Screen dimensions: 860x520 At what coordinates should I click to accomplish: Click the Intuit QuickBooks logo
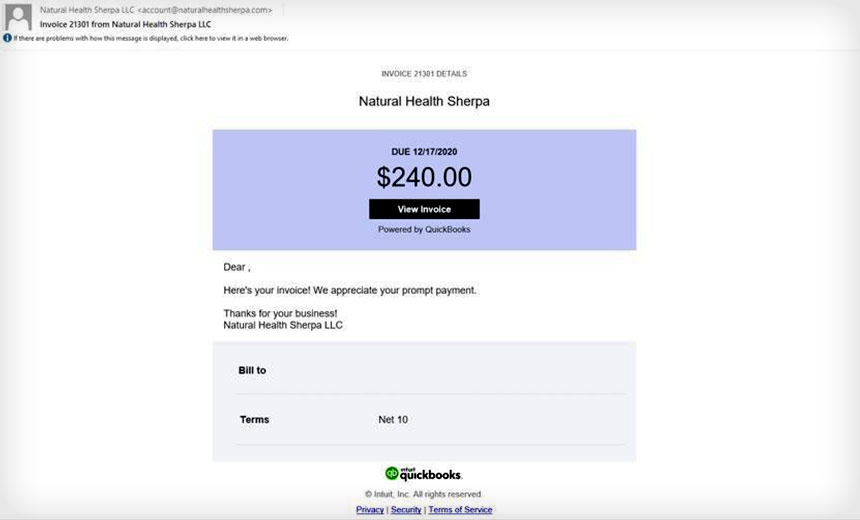point(423,473)
